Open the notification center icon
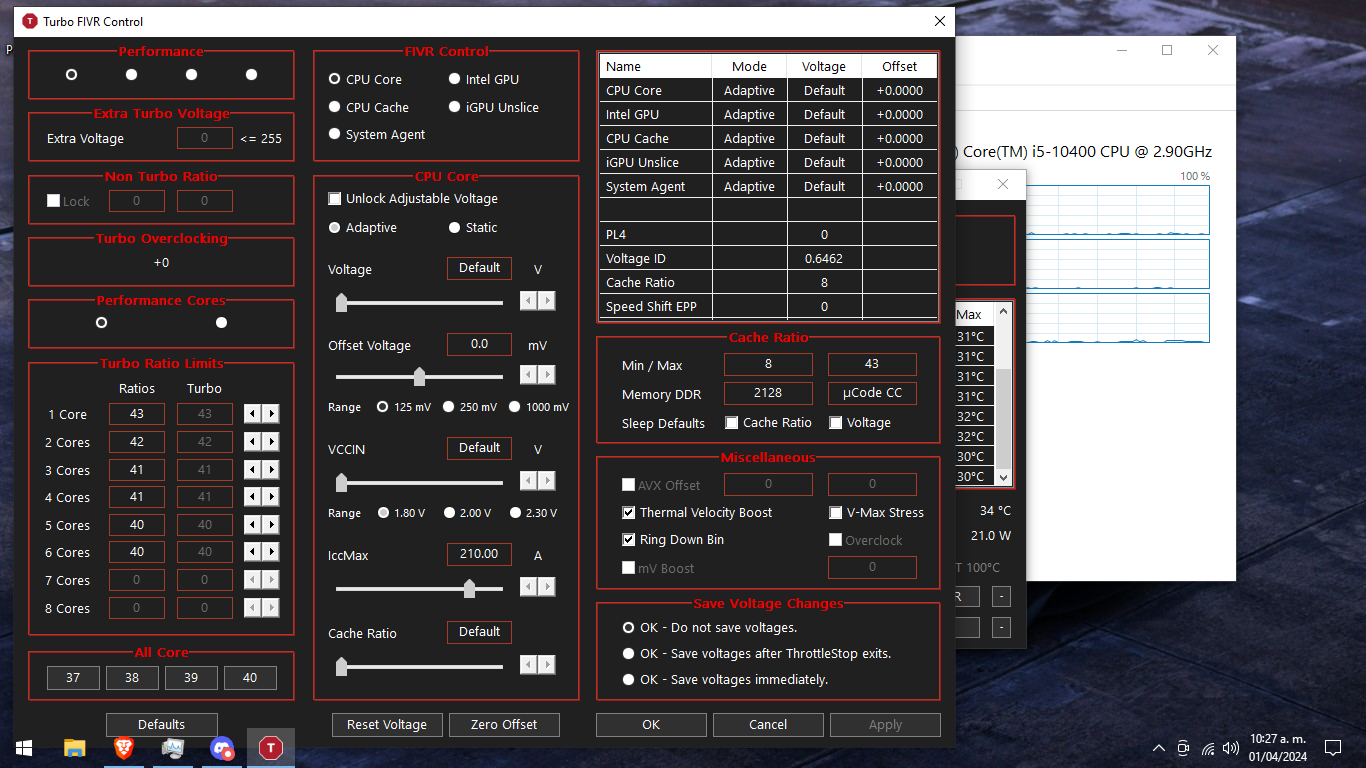This screenshot has height=768, width=1366. click(1333, 748)
